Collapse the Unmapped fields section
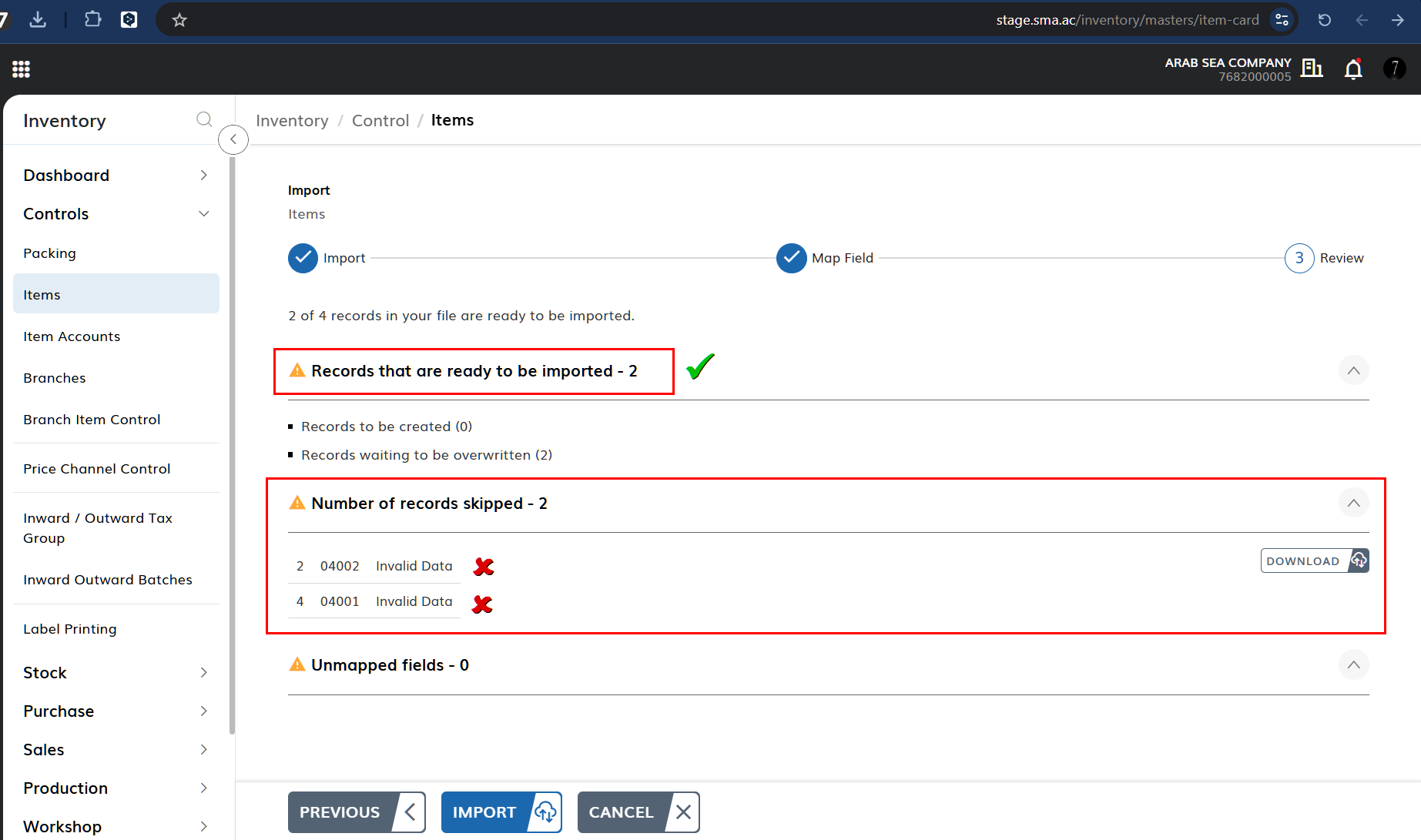 1353,664
